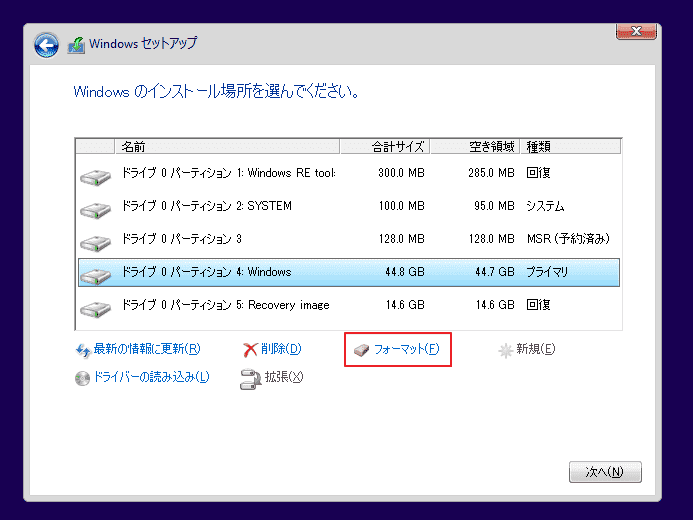Viewport: 693px width, 520px height.
Task: Click drive icon of partition 3 row
Action: click(95, 243)
